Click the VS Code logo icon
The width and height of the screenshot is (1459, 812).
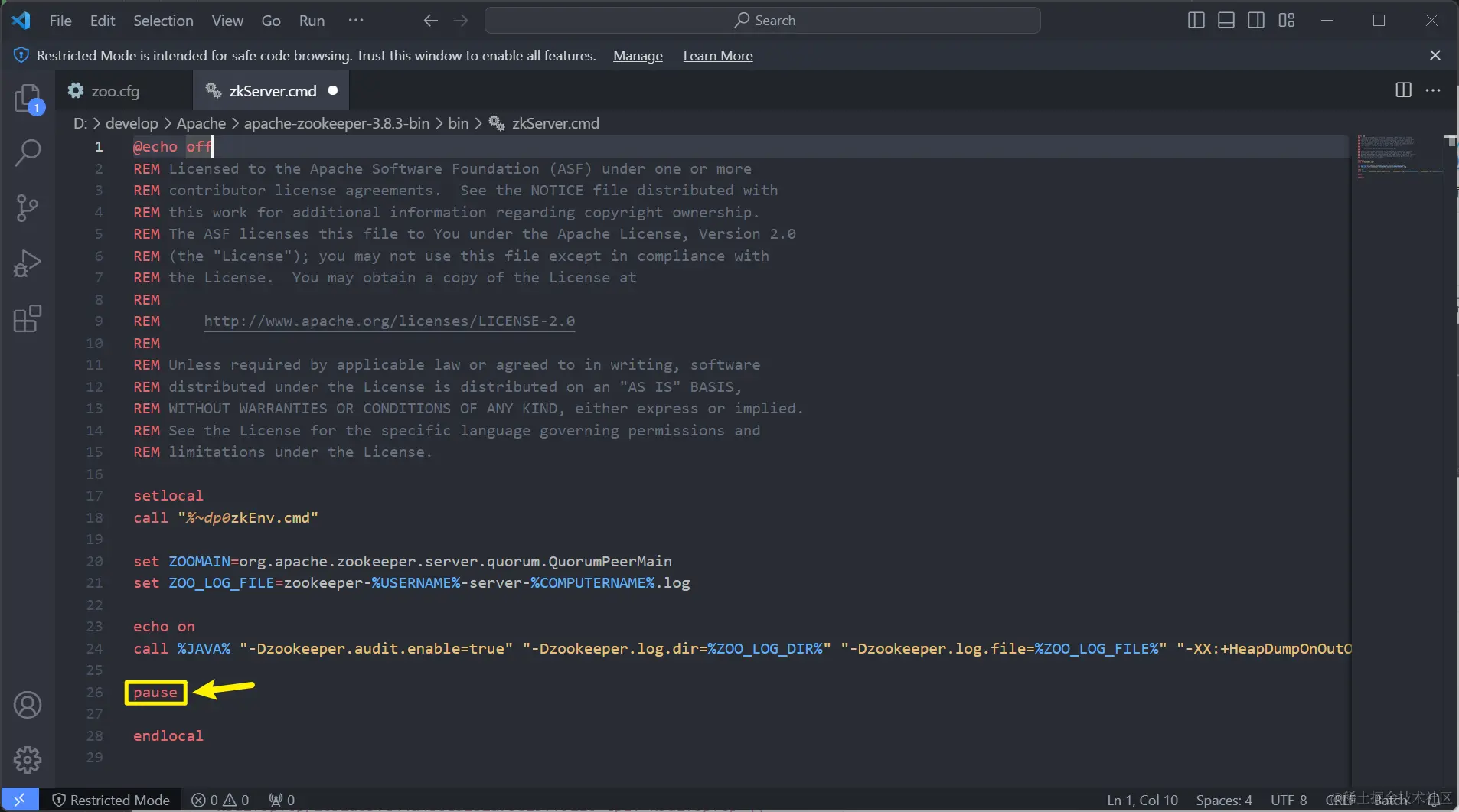coord(21,21)
